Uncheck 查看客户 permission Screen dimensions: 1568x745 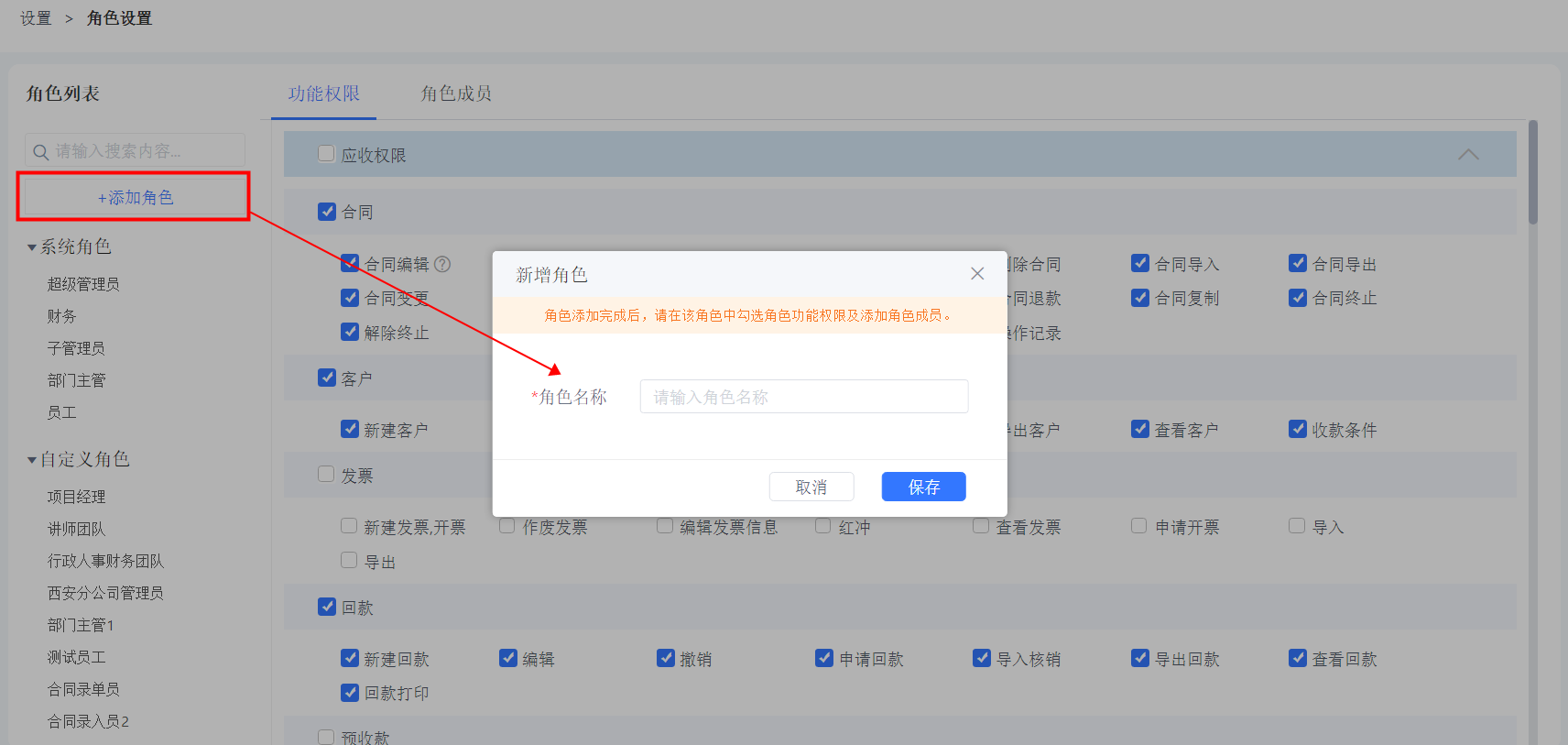(x=1140, y=429)
